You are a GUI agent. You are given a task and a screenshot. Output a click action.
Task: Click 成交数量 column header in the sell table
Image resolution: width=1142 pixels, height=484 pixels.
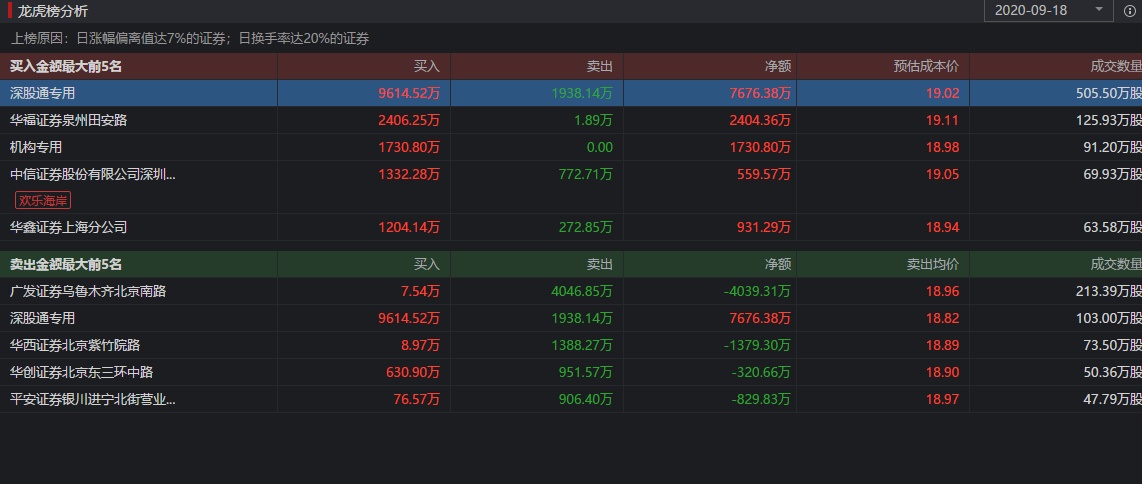coord(1116,264)
